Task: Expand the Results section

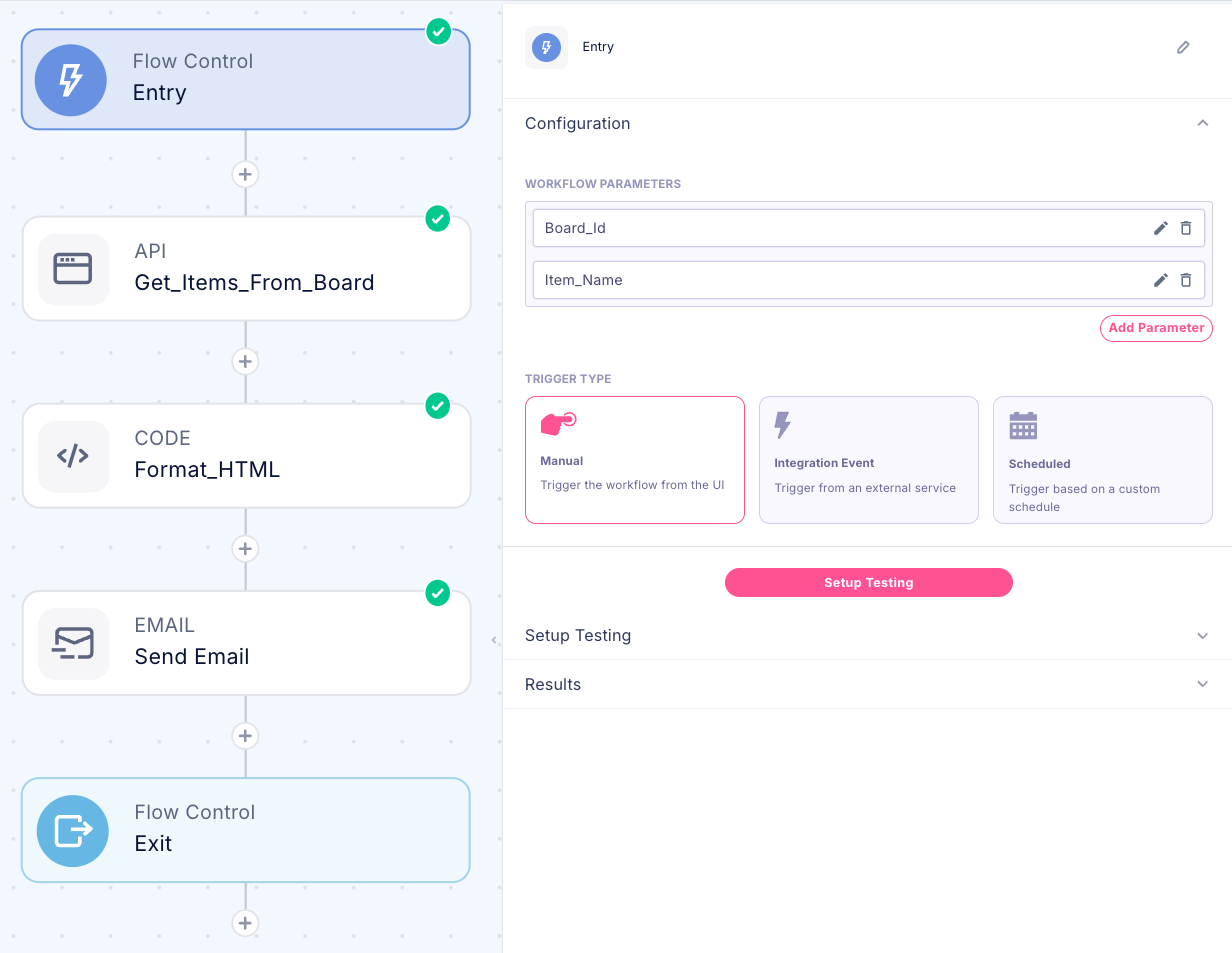Action: [1202, 684]
